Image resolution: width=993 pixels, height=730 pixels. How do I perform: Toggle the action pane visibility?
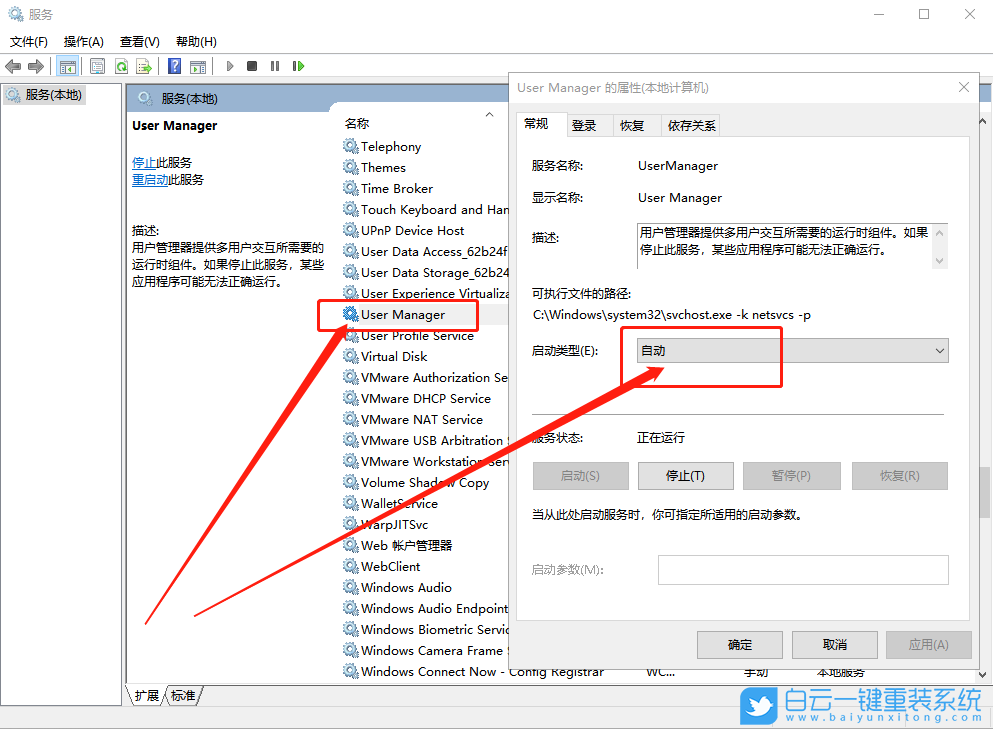click(x=200, y=66)
